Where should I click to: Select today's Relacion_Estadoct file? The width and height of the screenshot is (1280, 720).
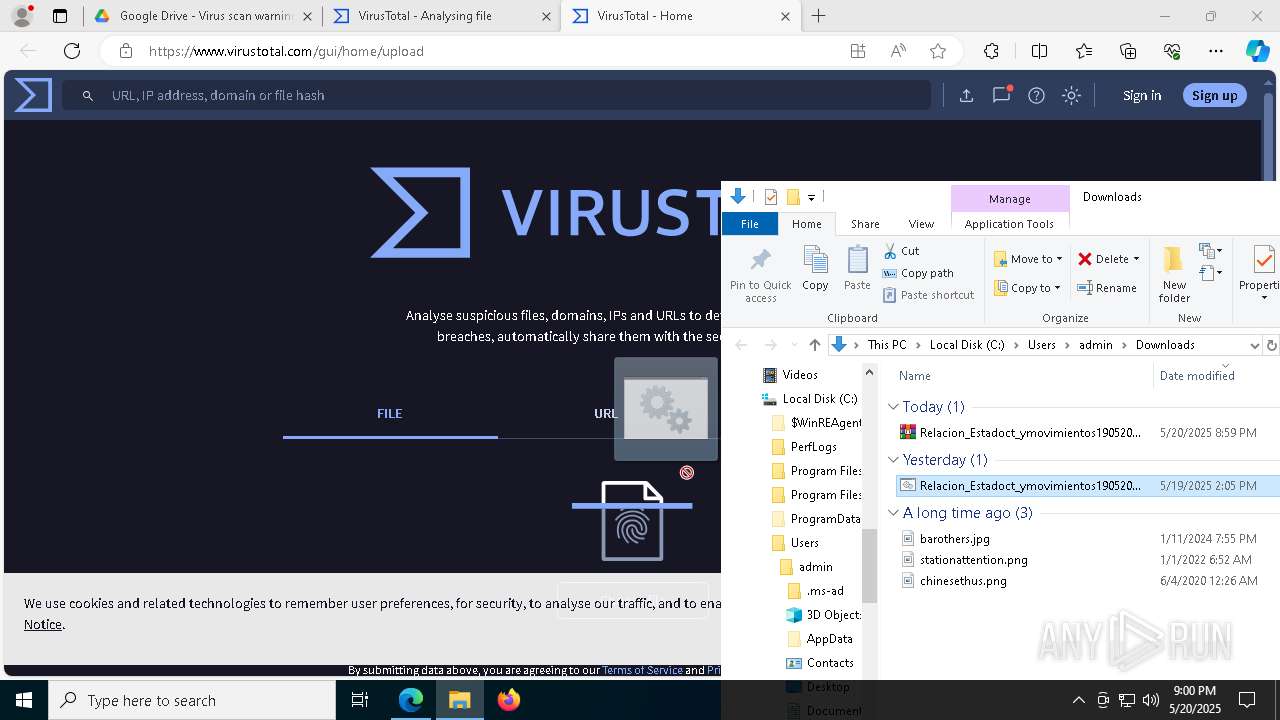(1030, 433)
